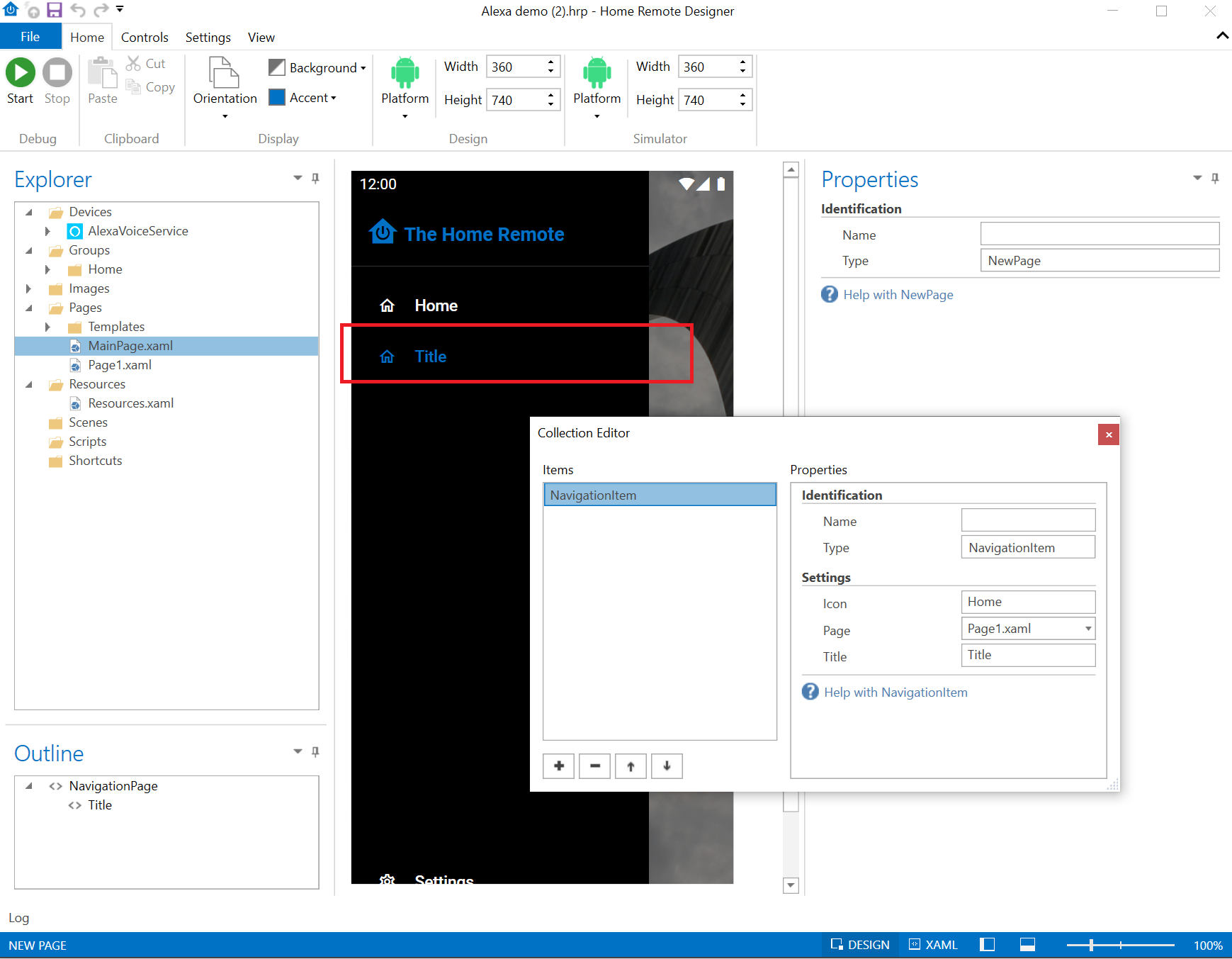The image size is (1232, 959).
Task: Expand the Templates folder
Action: (x=47, y=327)
